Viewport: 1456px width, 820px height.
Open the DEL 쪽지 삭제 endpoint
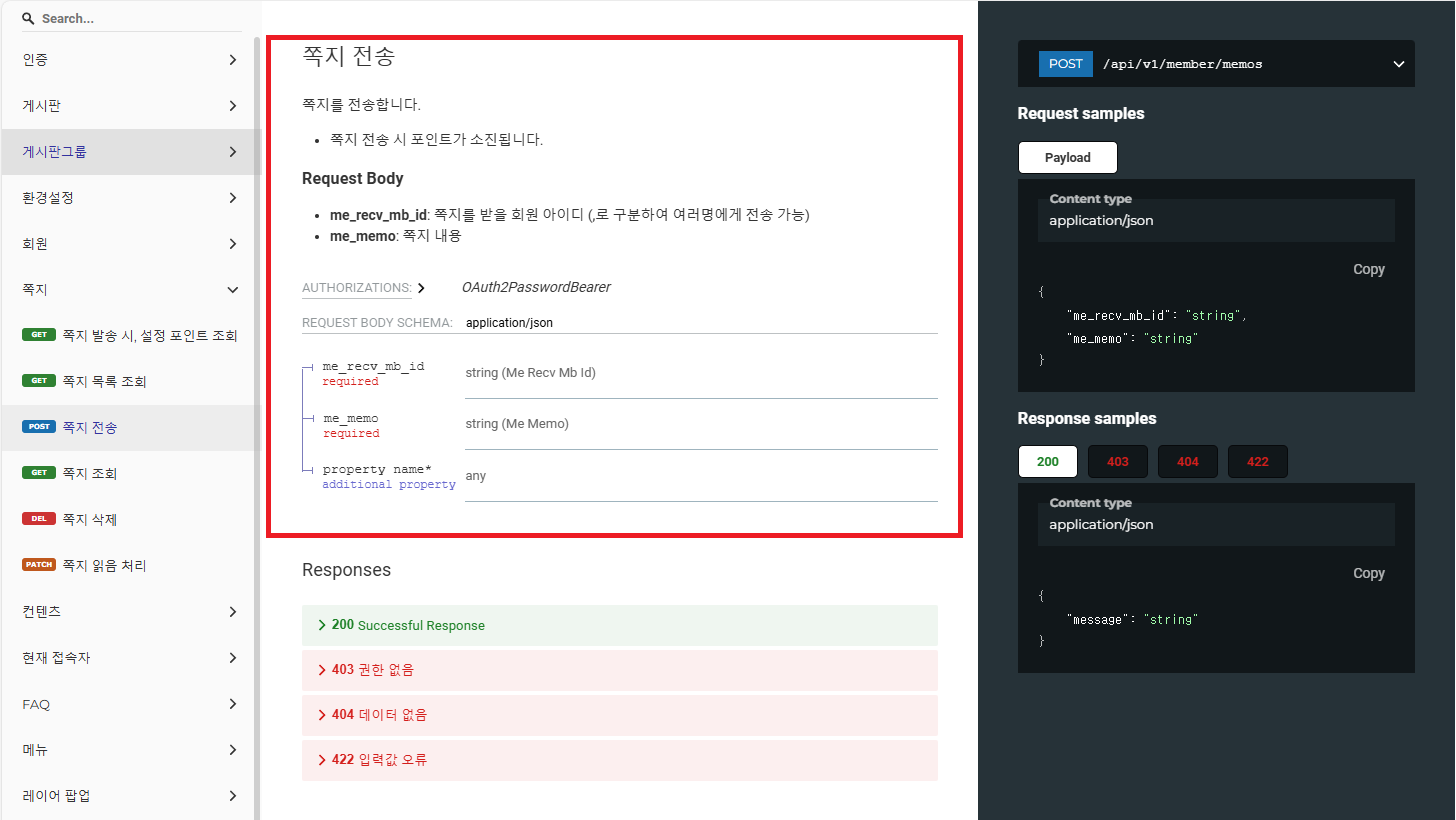89,519
